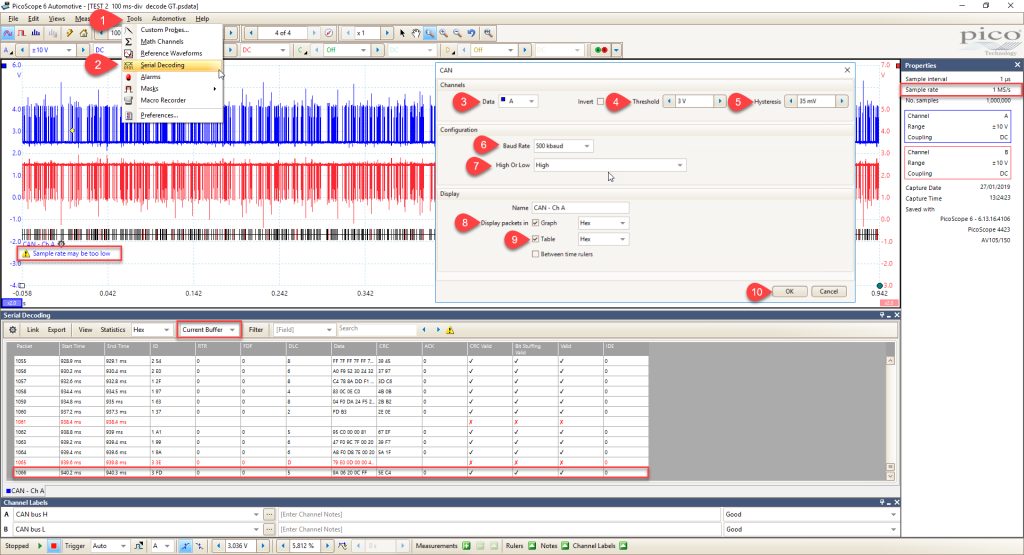Open the buffer navigator compass icon
Image resolution: width=1024 pixels, height=555 pixels.
click(329, 33)
